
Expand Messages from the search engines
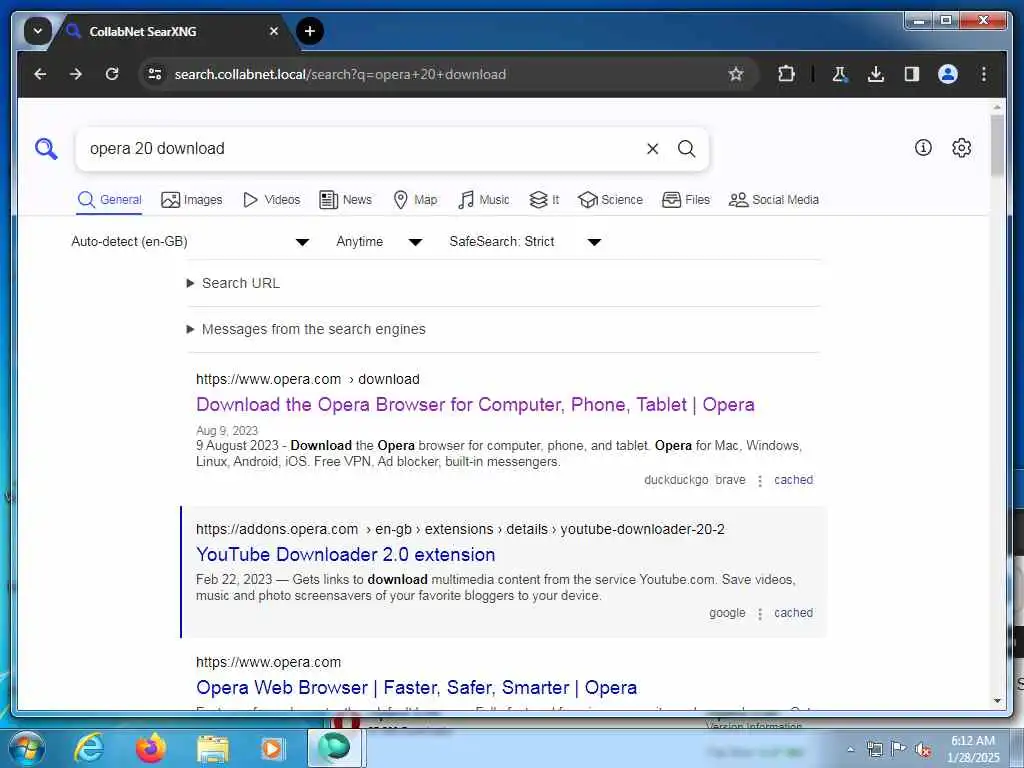306,329
